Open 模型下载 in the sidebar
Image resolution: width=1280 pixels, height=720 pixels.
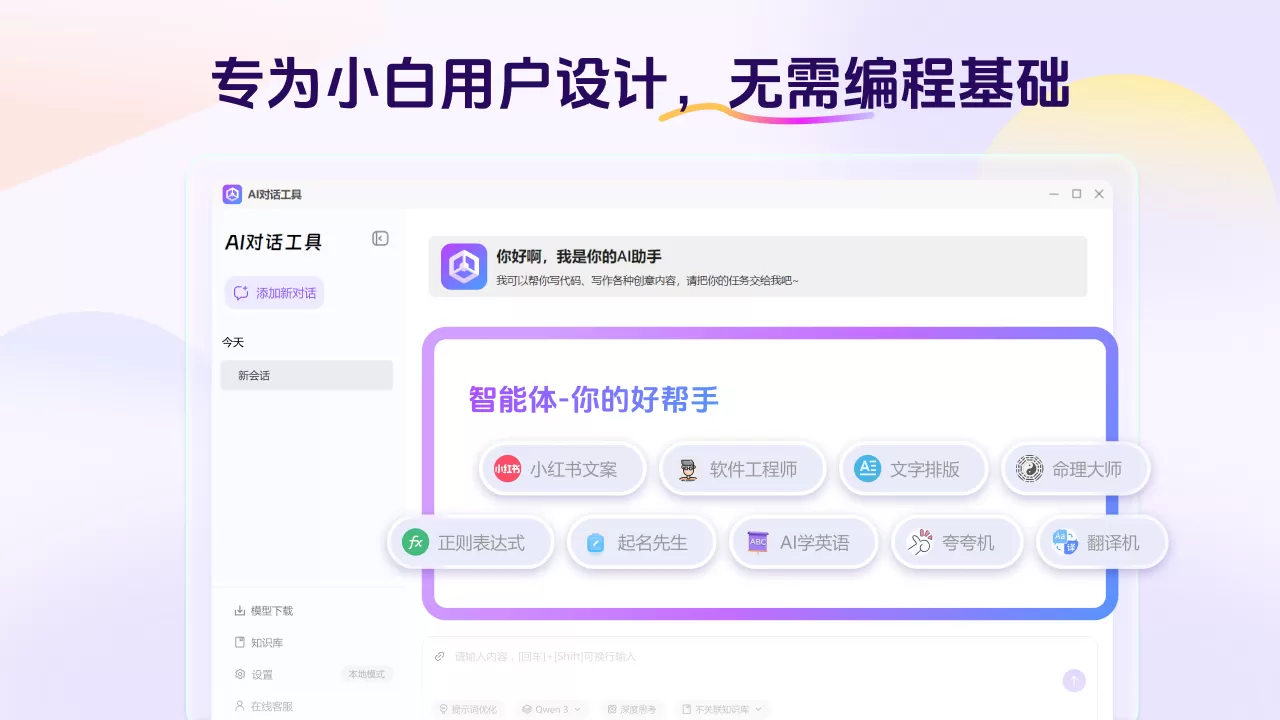[x=264, y=610]
